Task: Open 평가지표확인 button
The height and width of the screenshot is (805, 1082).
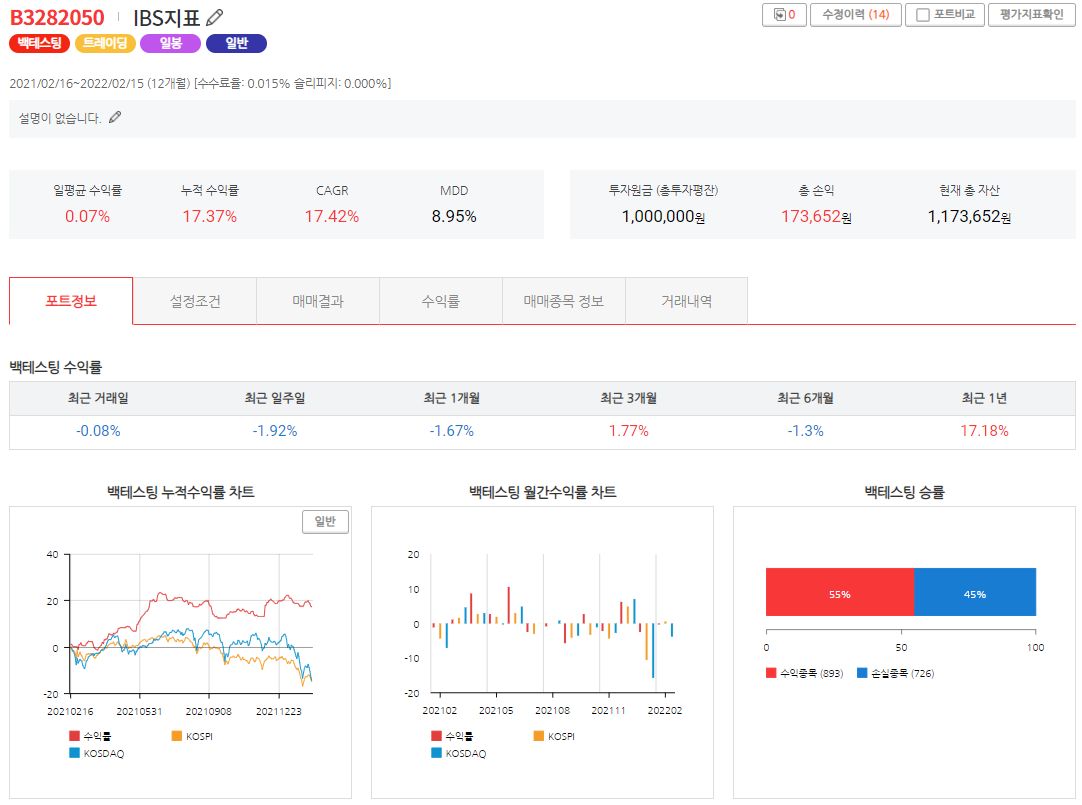Action: click(x=1031, y=14)
